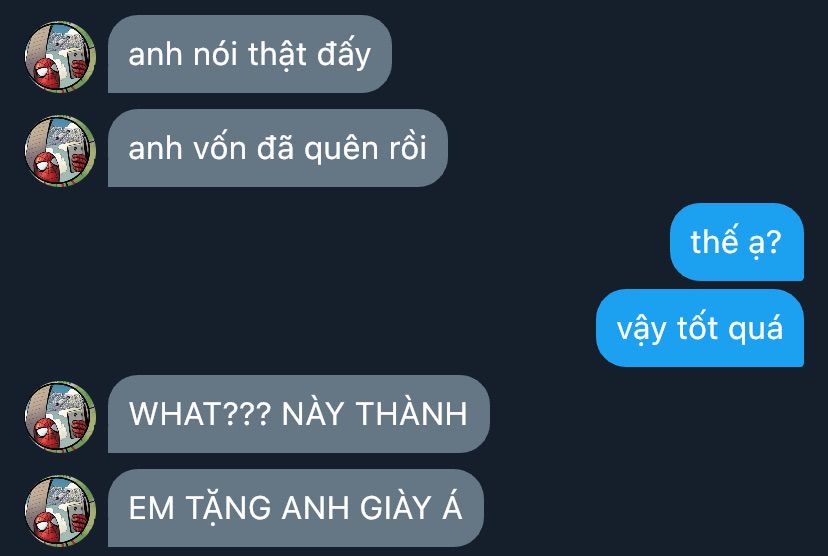The width and height of the screenshot is (828, 556).
Task: Click the word 'quên' in the second message
Action: pyautogui.click(x=342, y=149)
